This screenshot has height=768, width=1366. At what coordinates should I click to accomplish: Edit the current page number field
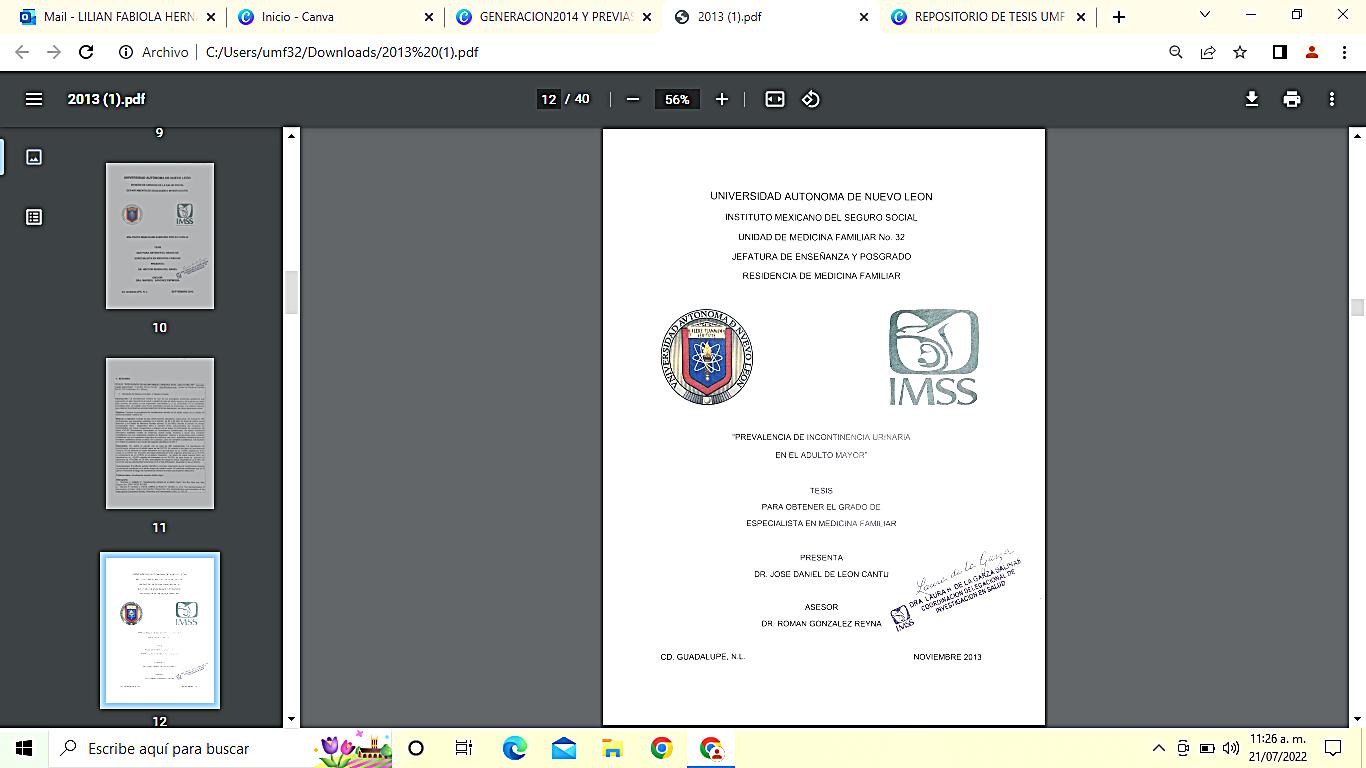(x=548, y=99)
